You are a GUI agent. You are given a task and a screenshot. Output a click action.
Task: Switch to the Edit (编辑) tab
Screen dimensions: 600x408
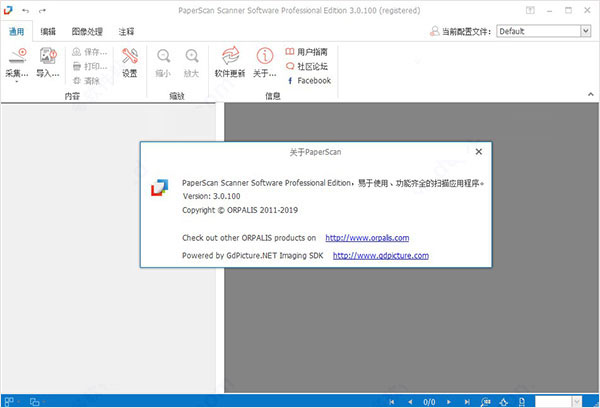pos(48,31)
